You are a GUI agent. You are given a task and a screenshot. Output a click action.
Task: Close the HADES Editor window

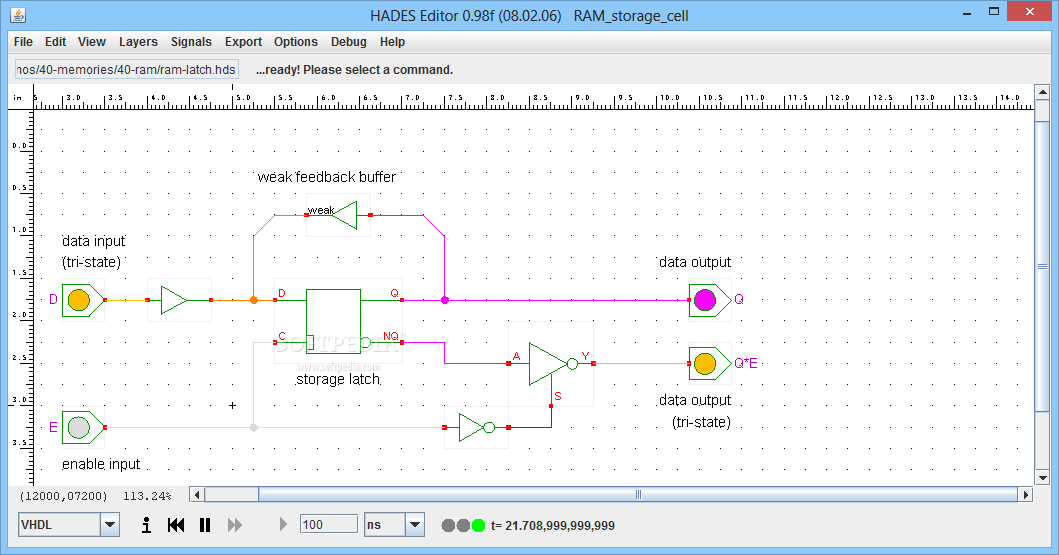[1030, 11]
